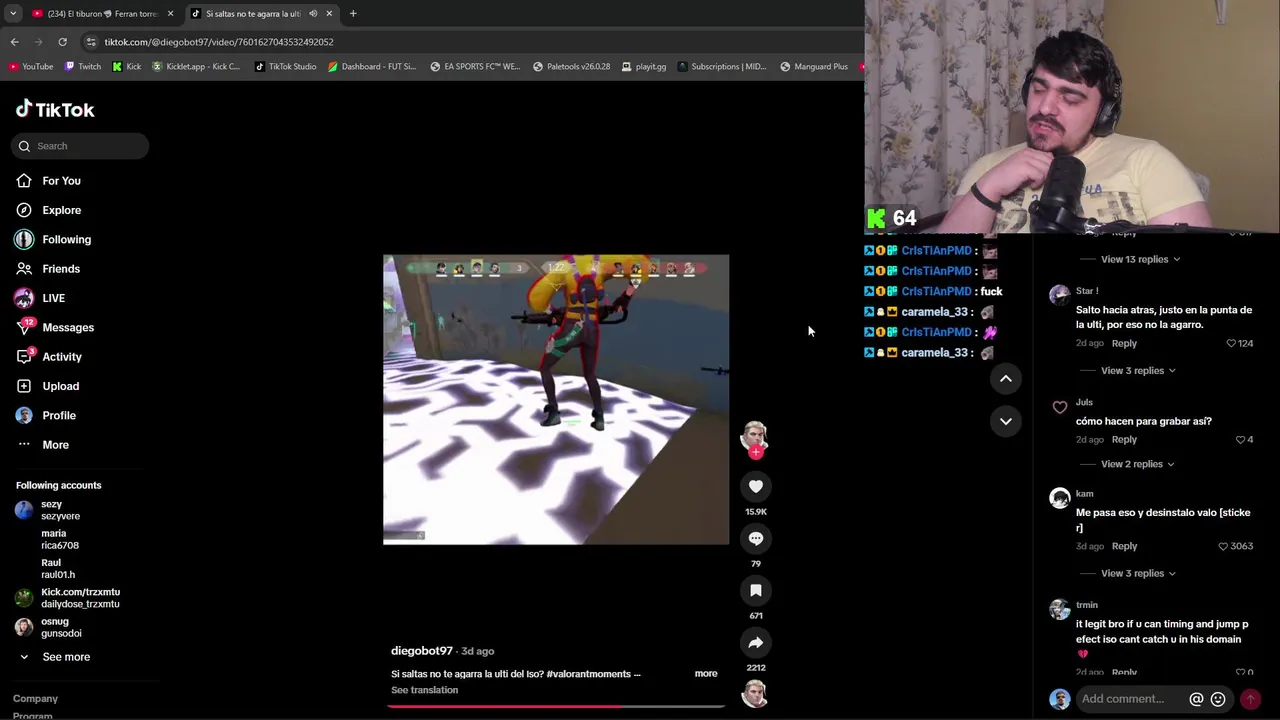Screen dimensions: 1280x720
Task: Open the Explore page
Action: [61, 210]
